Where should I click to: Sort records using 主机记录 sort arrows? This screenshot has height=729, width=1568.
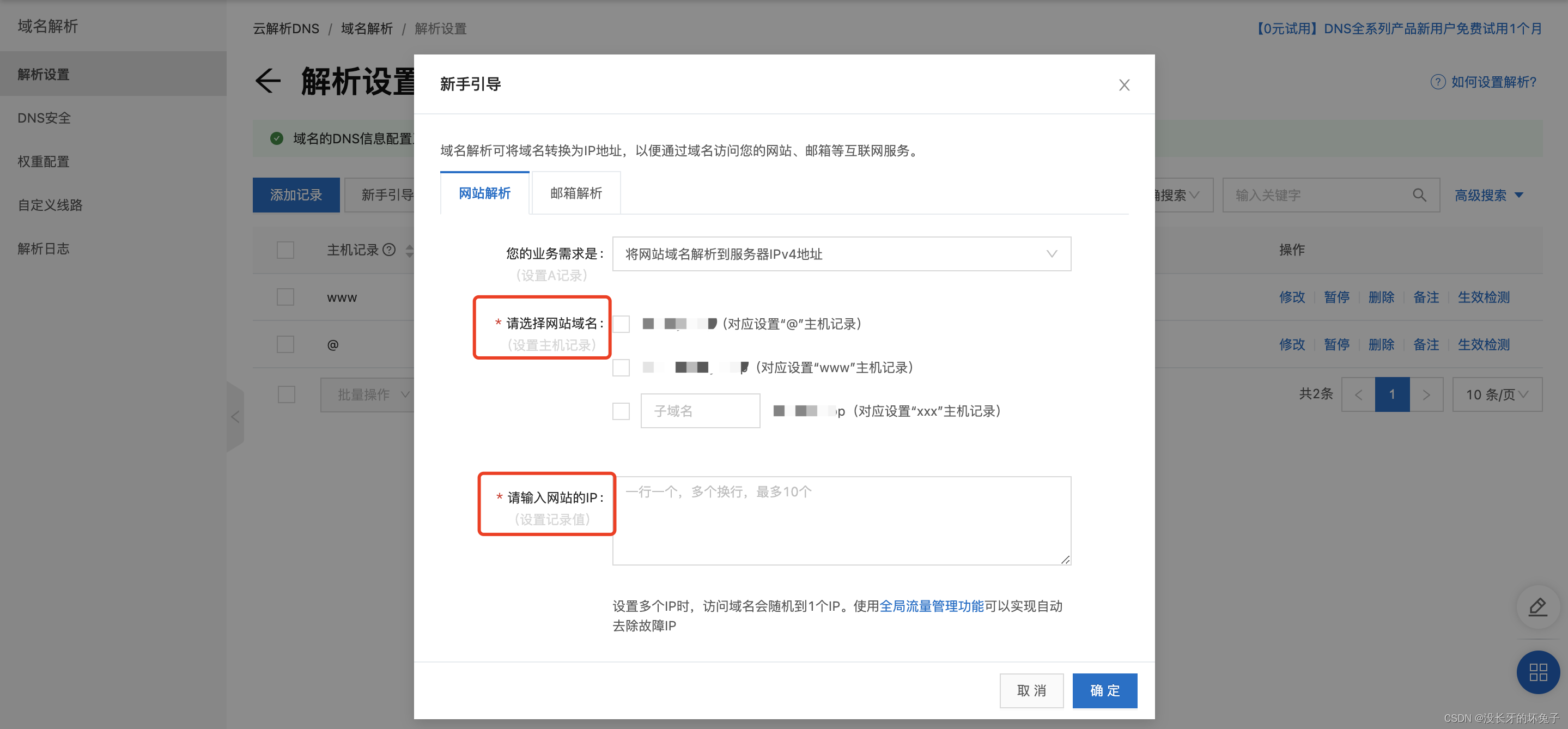(x=409, y=250)
